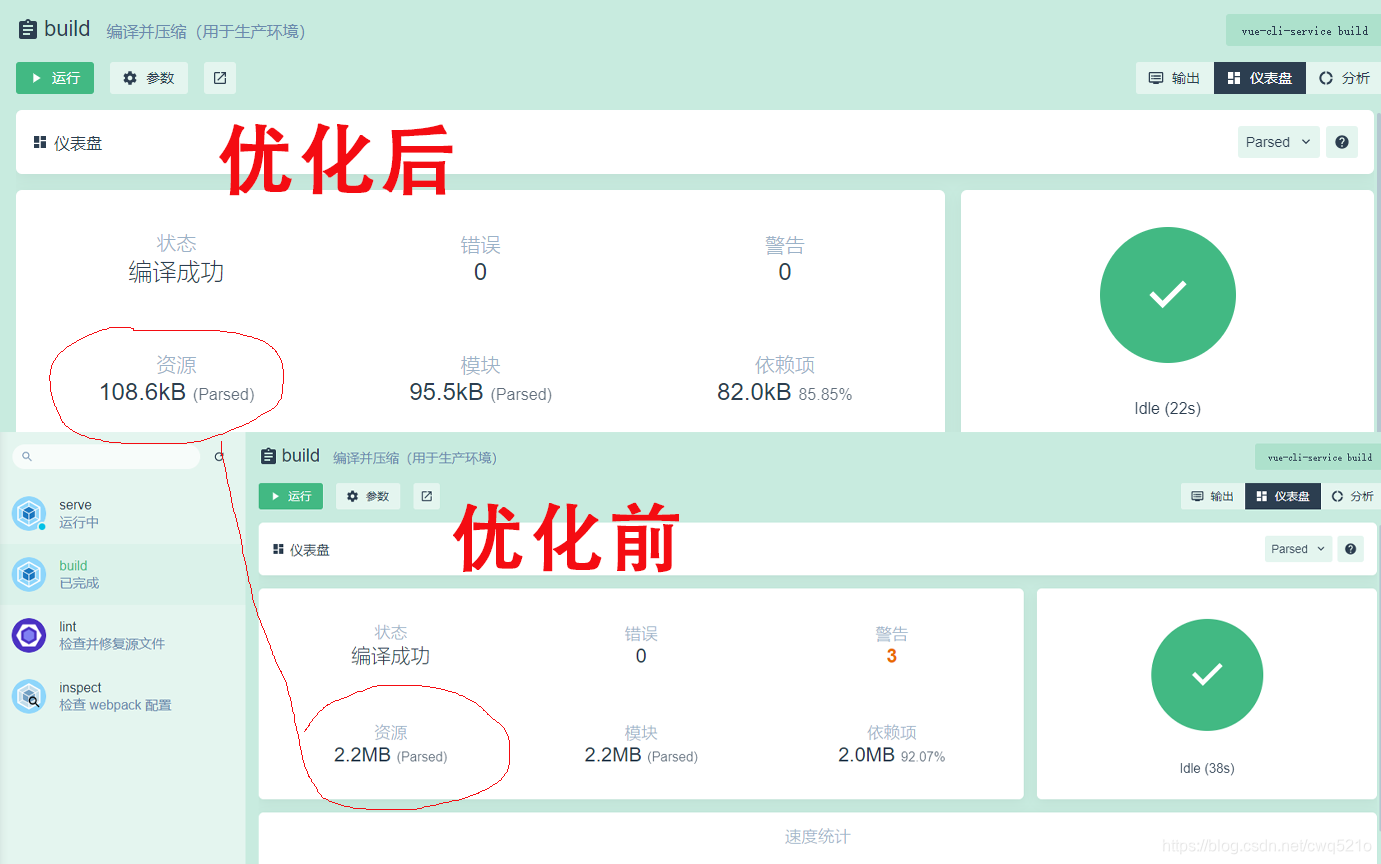
Task: Click the vue-cli-service build command in top window
Action: point(1304,30)
